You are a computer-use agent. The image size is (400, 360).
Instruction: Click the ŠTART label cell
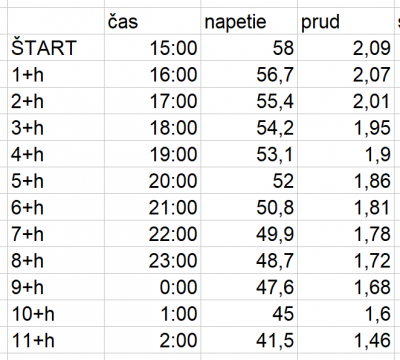[x=56, y=48]
